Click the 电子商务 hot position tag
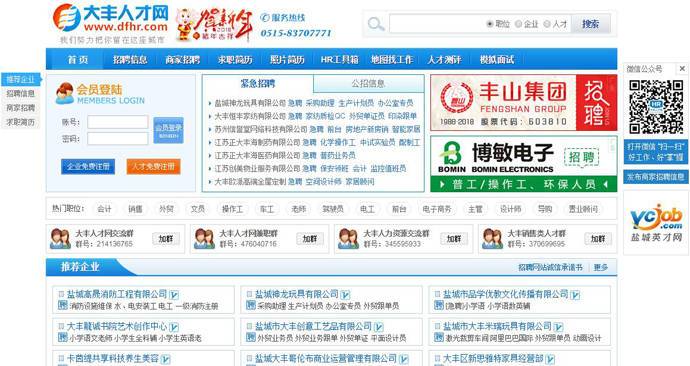The height and width of the screenshot is (366, 690). pyautogui.click(x=437, y=209)
